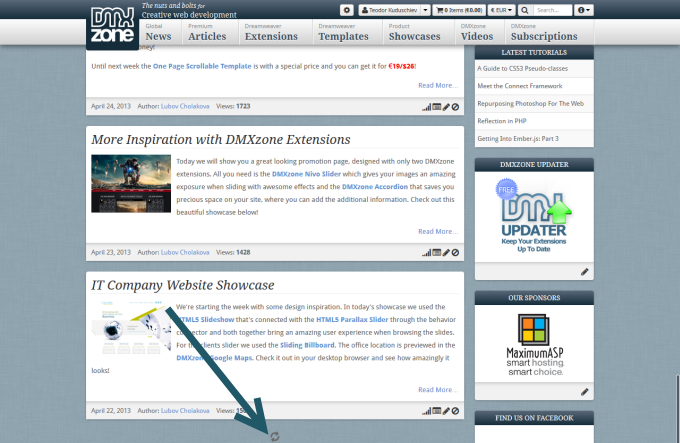Expand the user account dropdown arrow
Image resolution: width=680 pixels, height=443 pixels.
point(425,10)
